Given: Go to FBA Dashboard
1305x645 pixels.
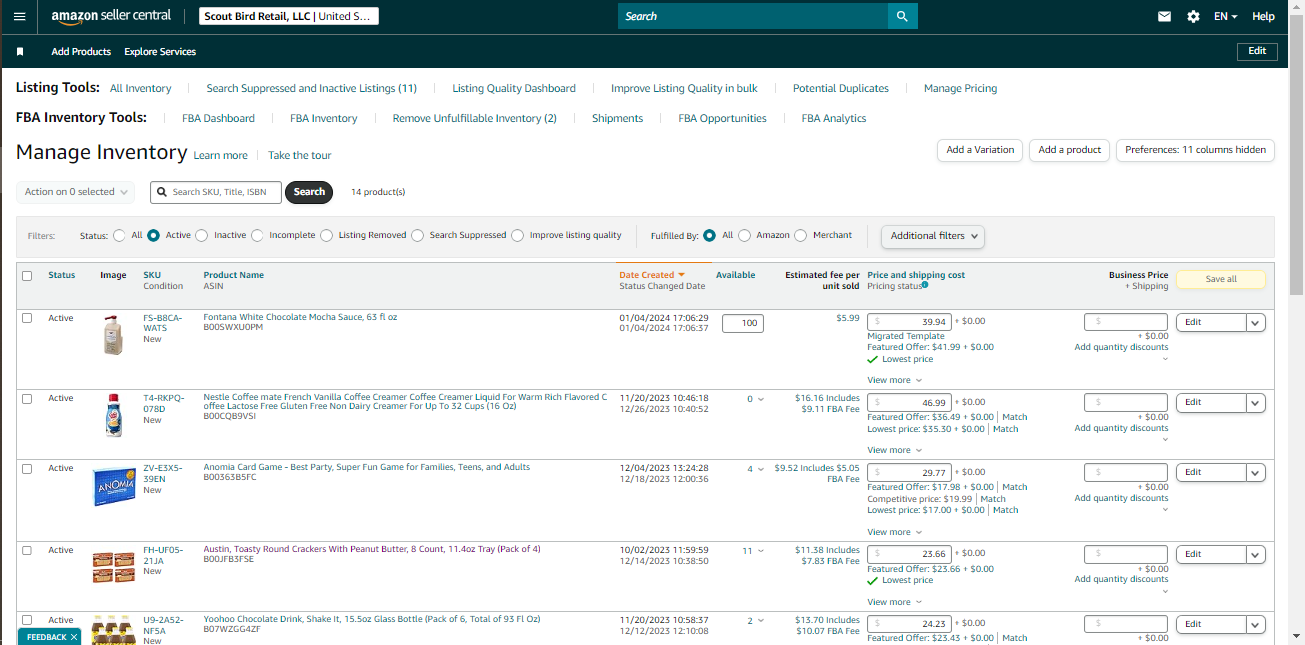Looking at the screenshot, I should click(218, 118).
